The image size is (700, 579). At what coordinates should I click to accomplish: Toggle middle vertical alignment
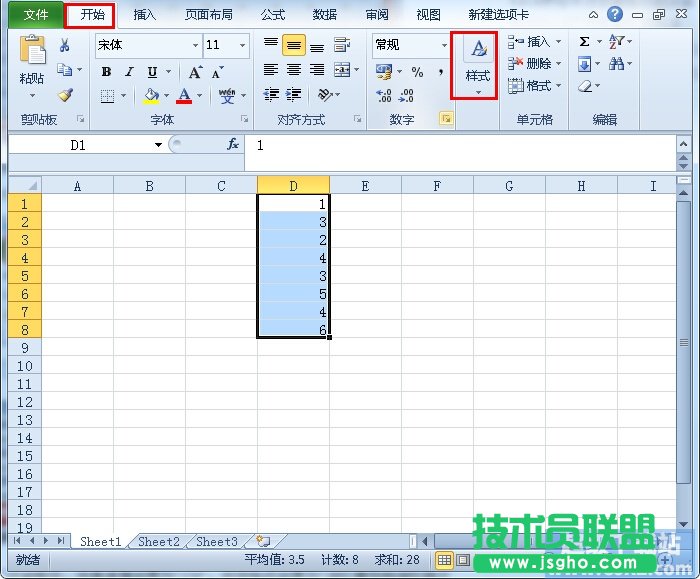294,45
